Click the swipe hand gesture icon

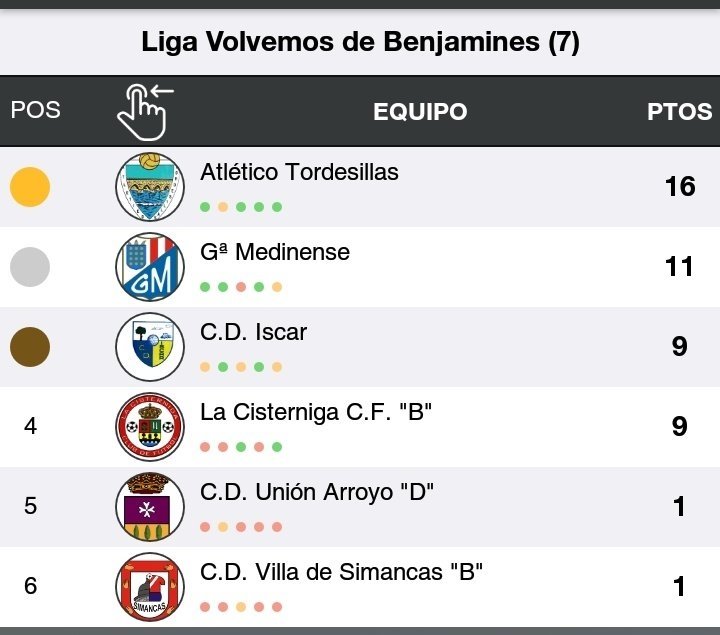144,110
